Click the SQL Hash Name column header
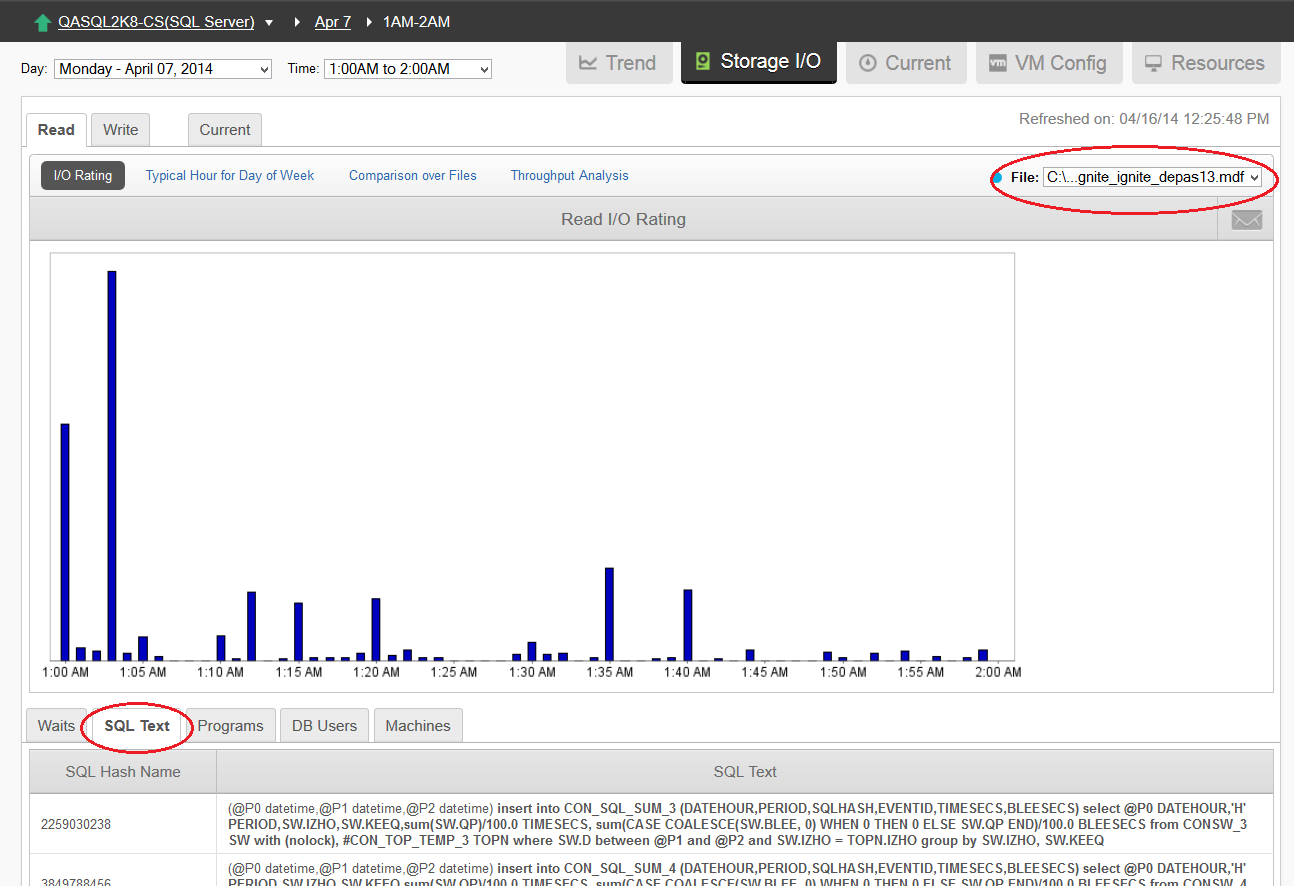 (x=123, y=771)
